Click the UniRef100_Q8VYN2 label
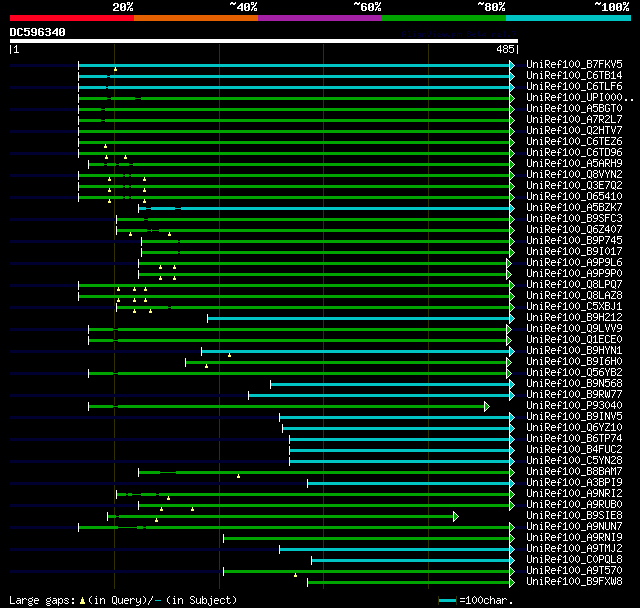Viewport: 640px width, 608px height. [x=574, y=175]
